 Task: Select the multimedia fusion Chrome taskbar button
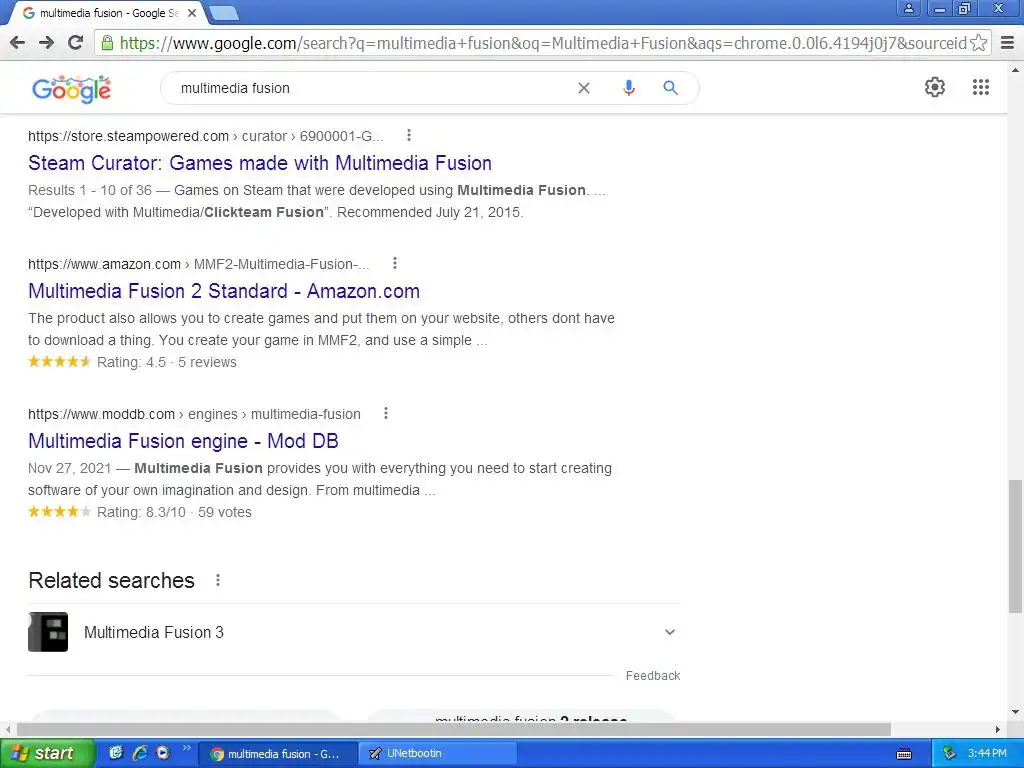point(278,753)
